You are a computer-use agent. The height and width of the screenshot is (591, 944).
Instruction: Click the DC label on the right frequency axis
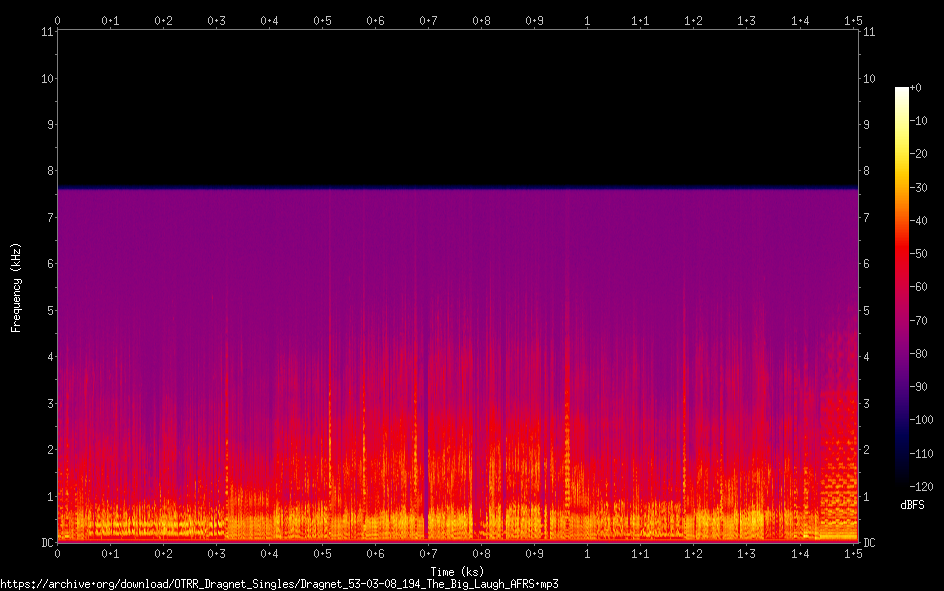click(869, 543)
